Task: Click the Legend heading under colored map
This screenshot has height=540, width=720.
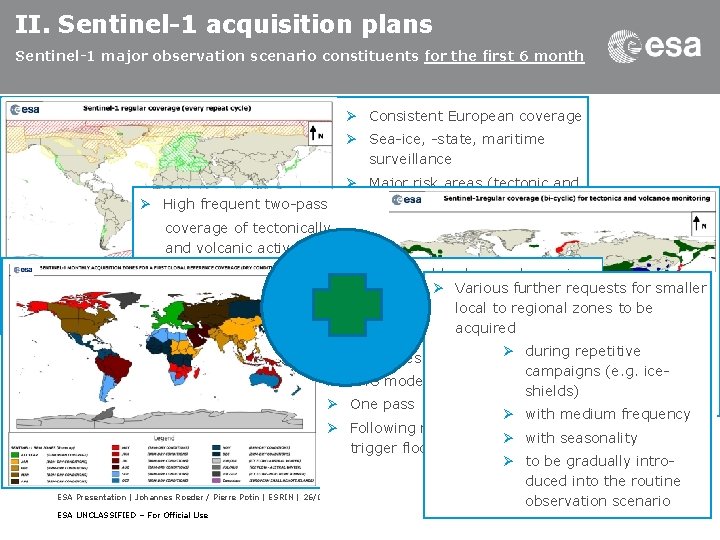Action: coord(163,438)
